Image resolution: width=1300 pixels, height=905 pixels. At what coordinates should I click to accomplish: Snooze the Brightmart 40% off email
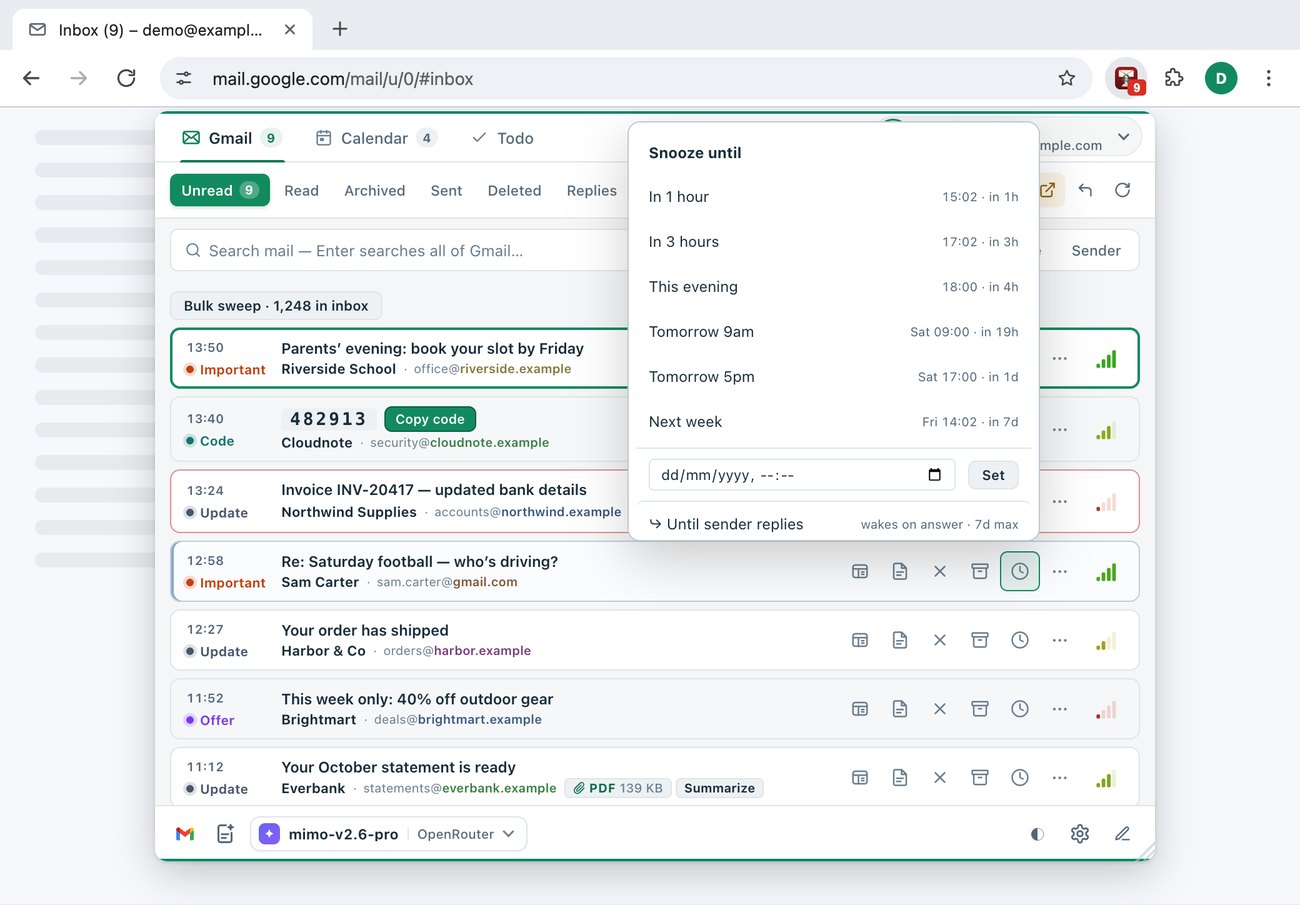pos(1020,709)
